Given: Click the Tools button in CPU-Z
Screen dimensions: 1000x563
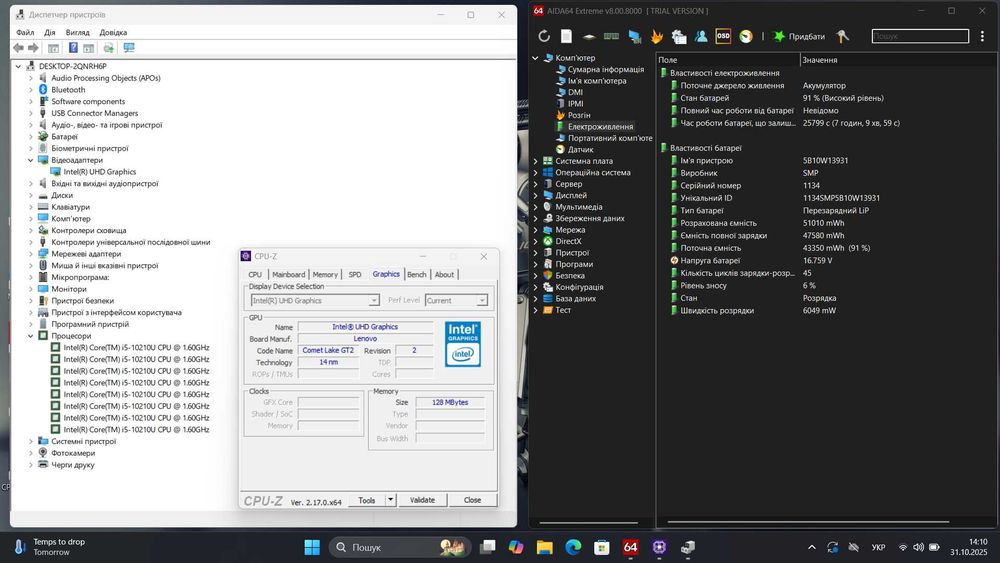Looking at the screenshot, I should [x=367, y=500].
